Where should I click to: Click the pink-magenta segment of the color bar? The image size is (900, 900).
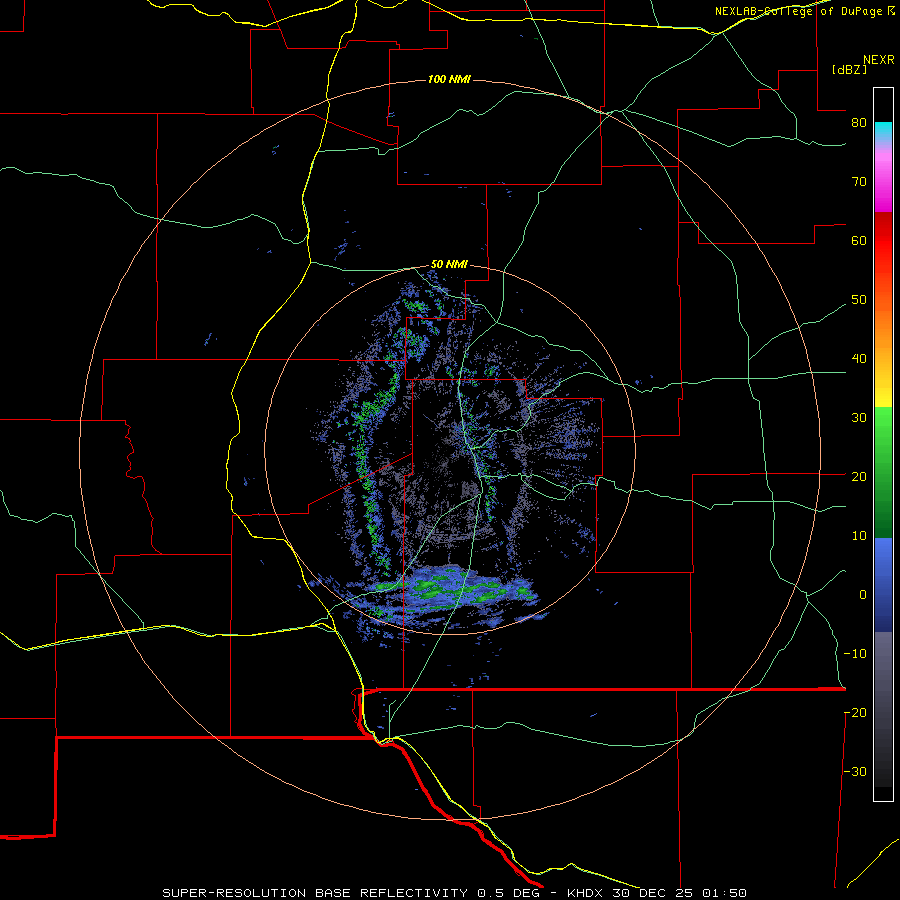click(x=883, y=181)
